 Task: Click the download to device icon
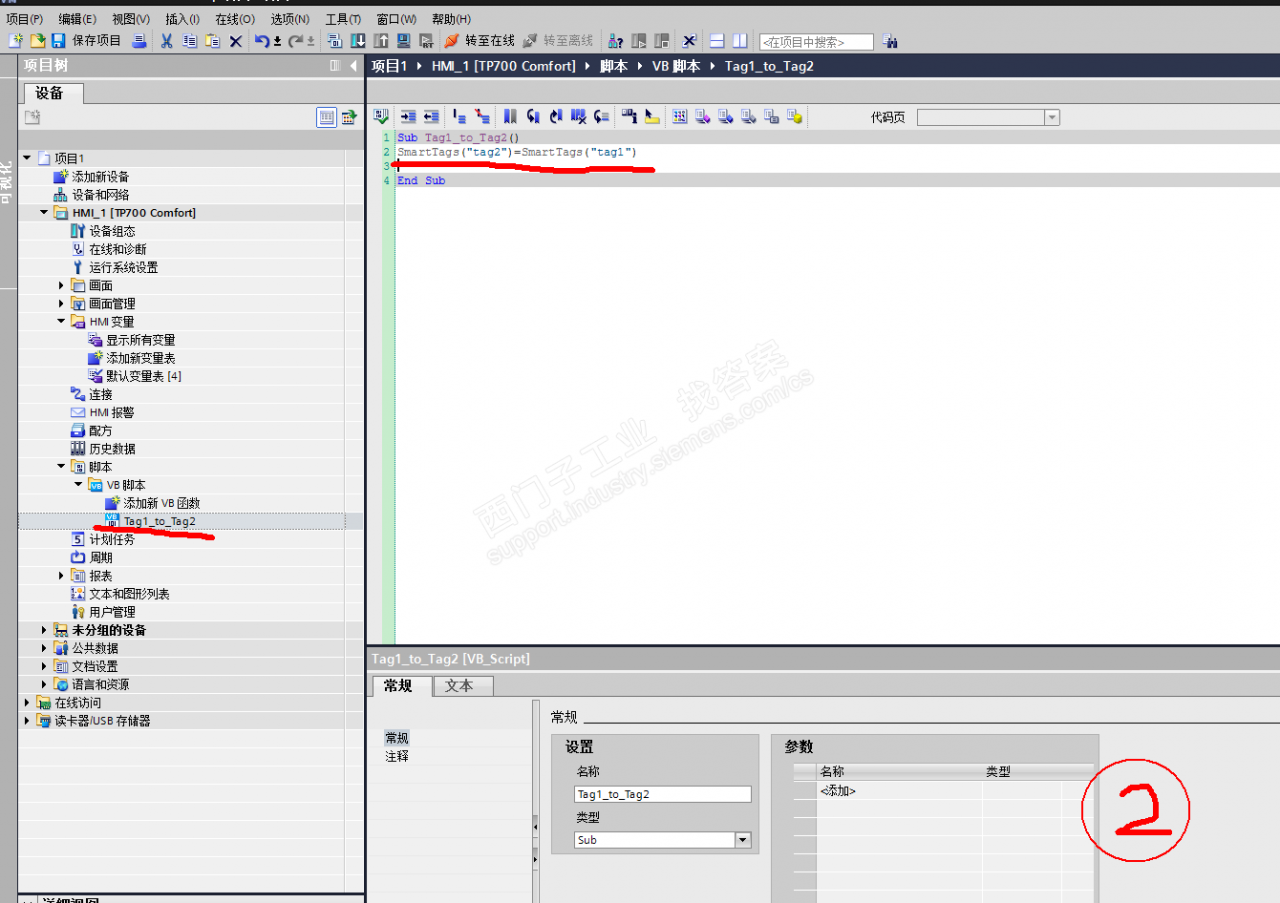click(358, 41)
